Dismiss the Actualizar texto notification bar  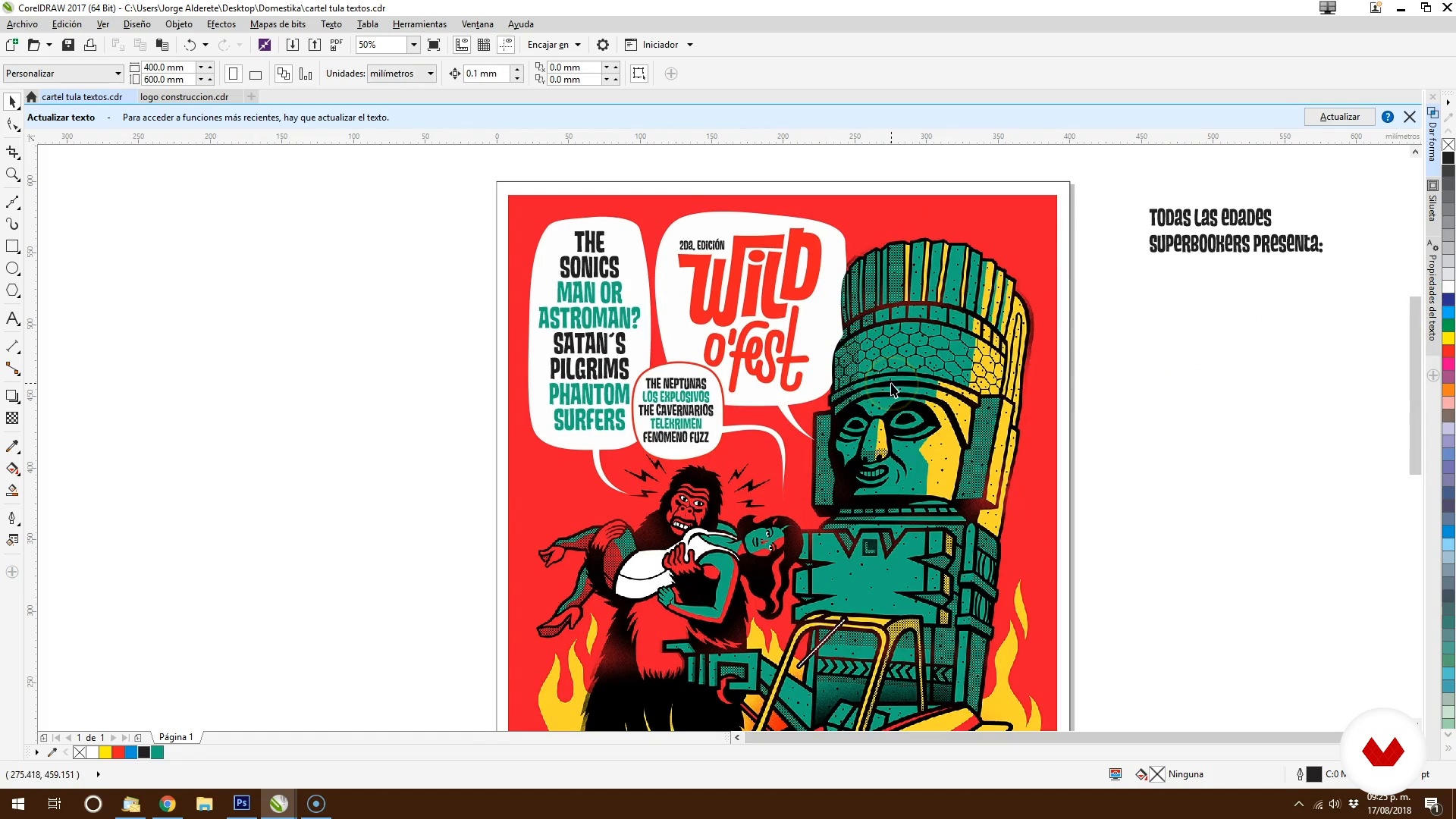[1410, 117]
